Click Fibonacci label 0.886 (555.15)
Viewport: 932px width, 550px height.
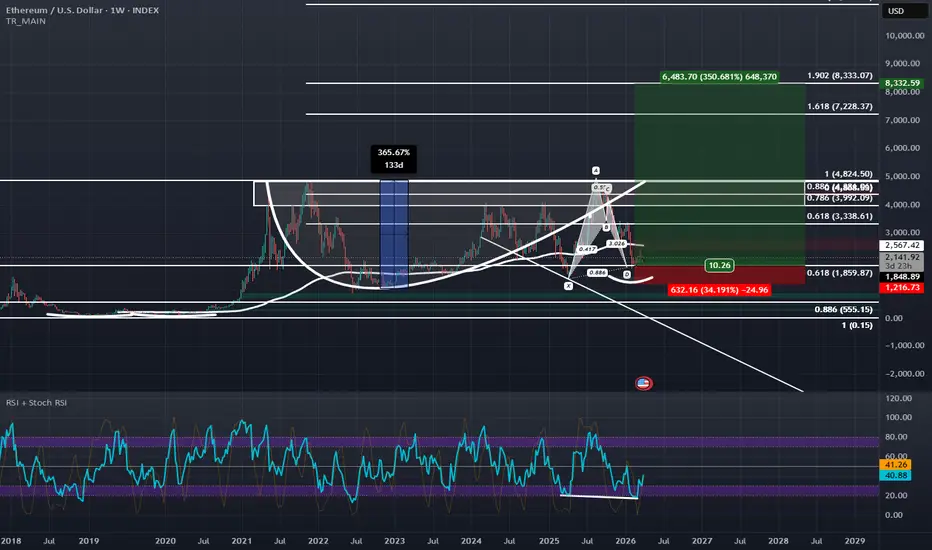(843, 310)
